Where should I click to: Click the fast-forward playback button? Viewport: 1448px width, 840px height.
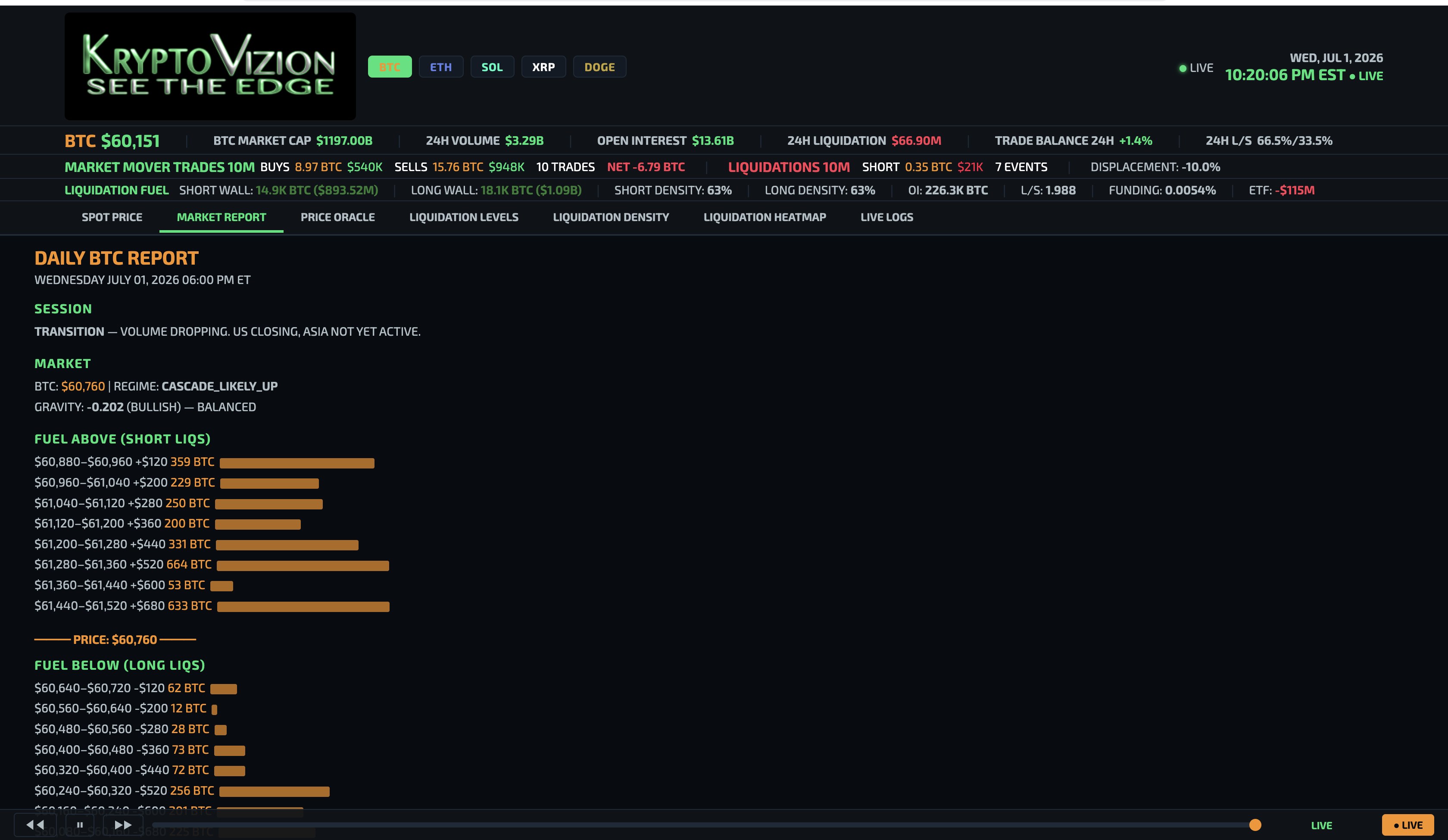(123, 825)
